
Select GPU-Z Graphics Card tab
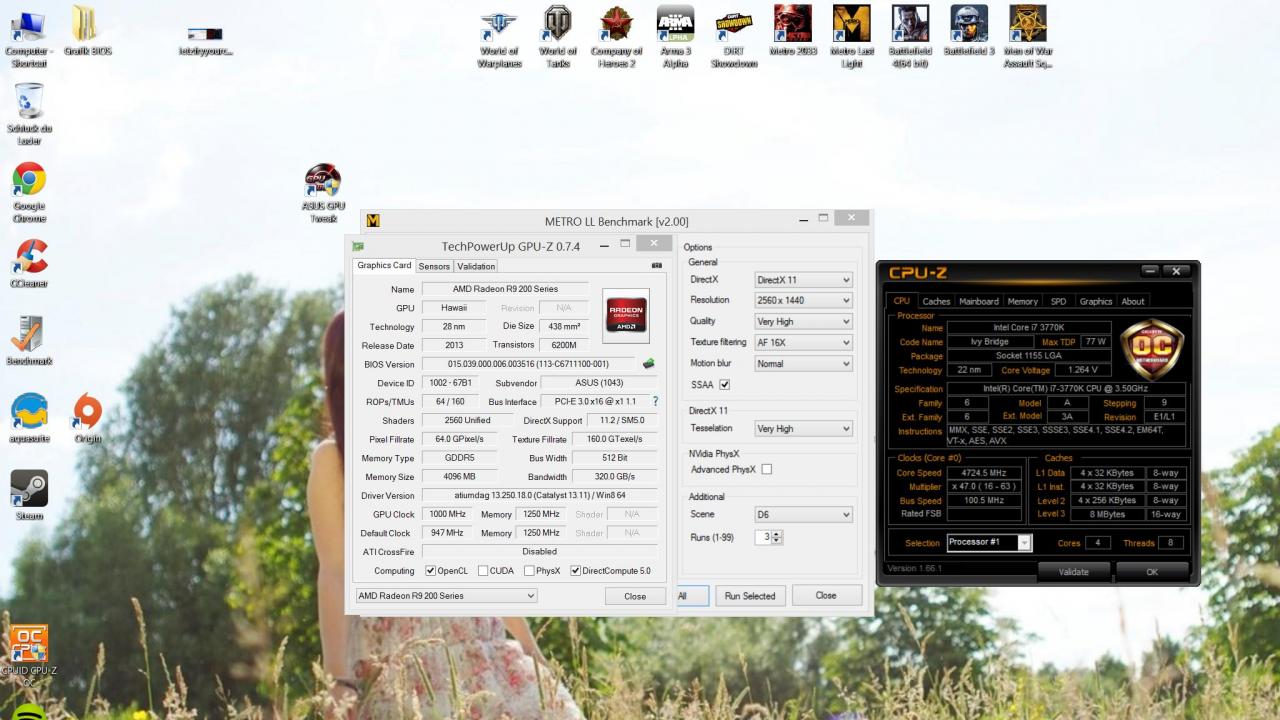click(x=385, y=265)
